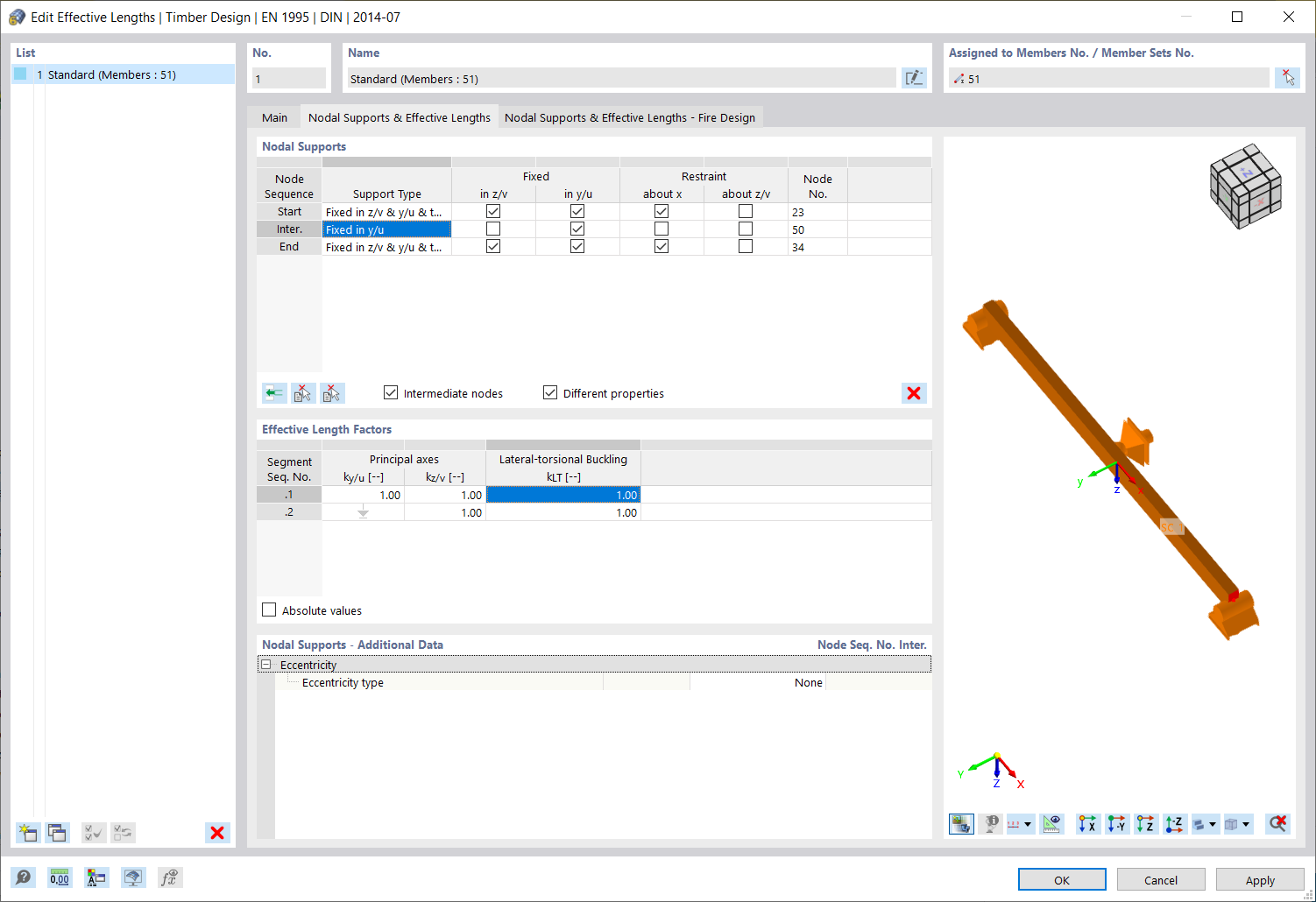Click the navigation cube in the 3D view

click(1246, 186)
